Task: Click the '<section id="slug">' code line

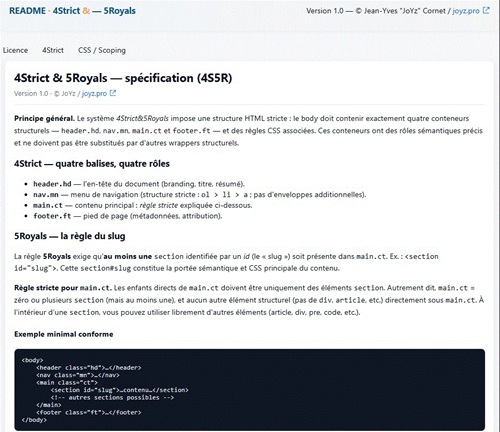Action: point(120,390)
